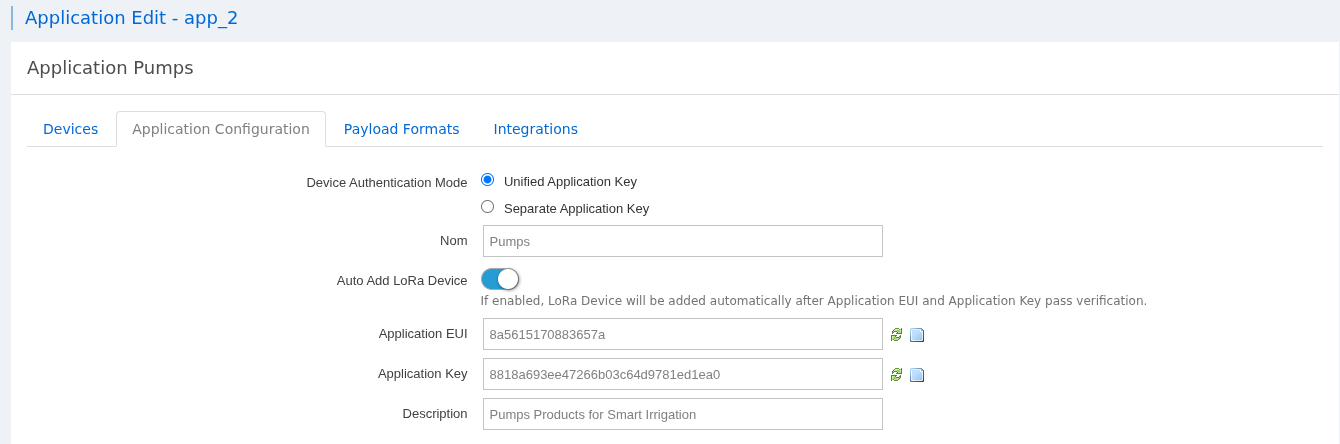
Task: Click the 'Separate Application Key' option label
Action: [576, 209]
